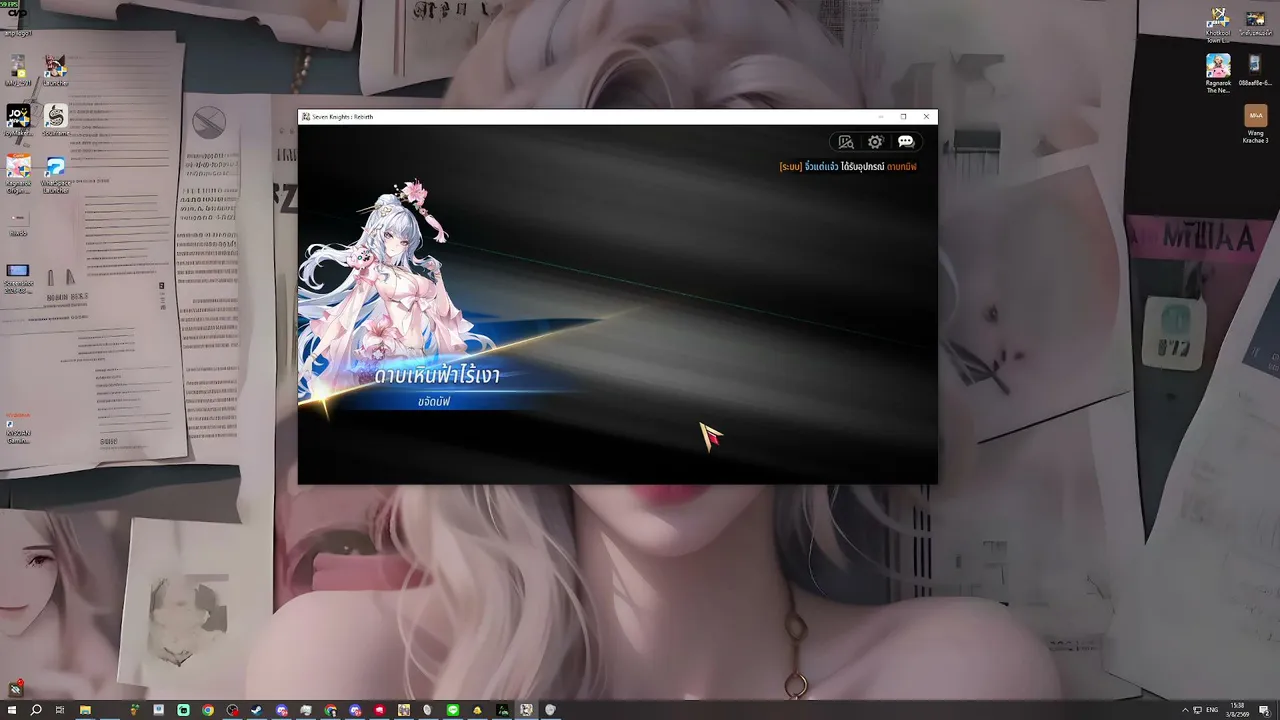Open the Khotkool Town desktop shortcut
The width and height of the screenshot is (1280, 720).
(x=1218, y=24)
